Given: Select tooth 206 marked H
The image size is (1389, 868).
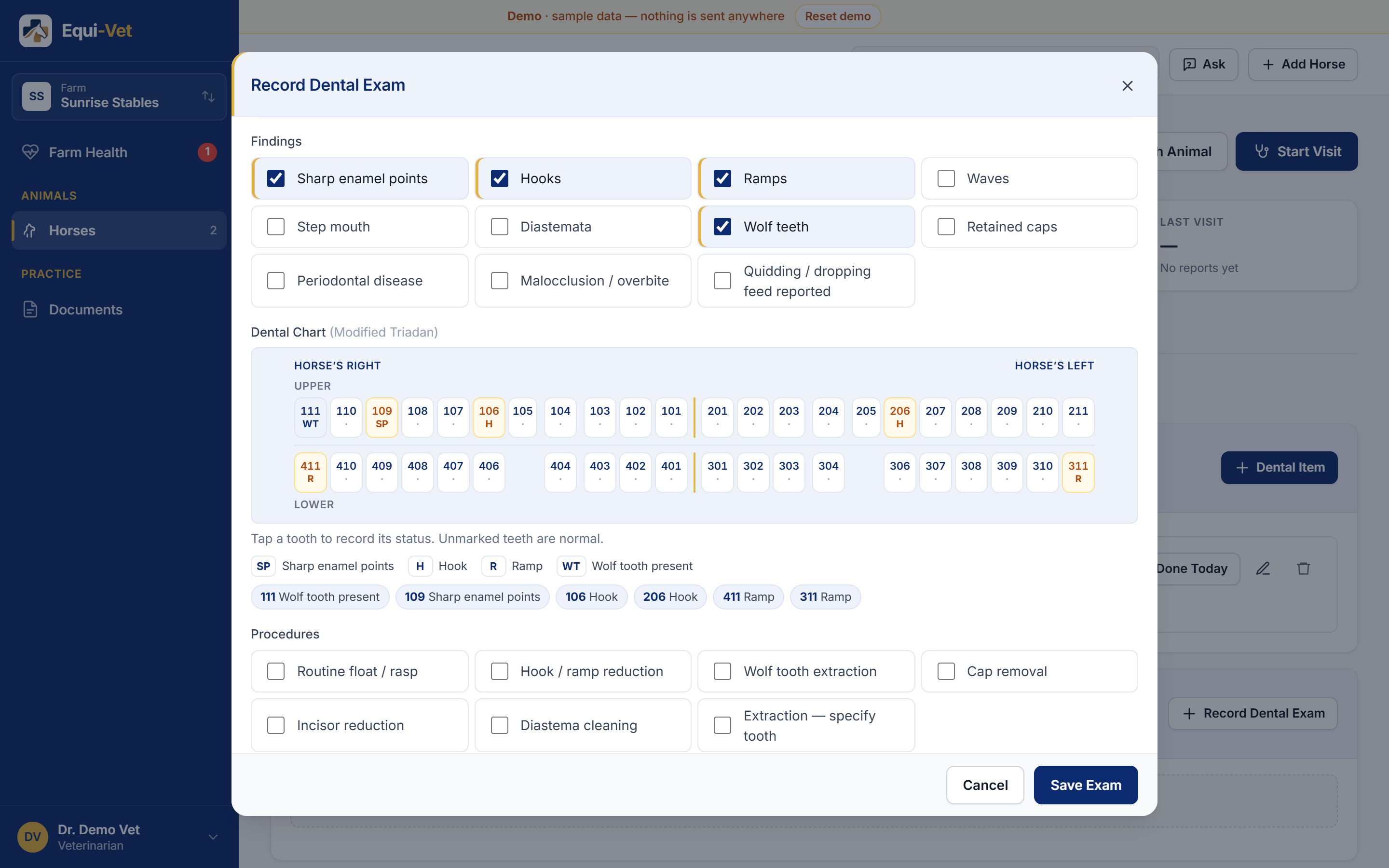Looking at the screenshot, I should coord(899,417).
